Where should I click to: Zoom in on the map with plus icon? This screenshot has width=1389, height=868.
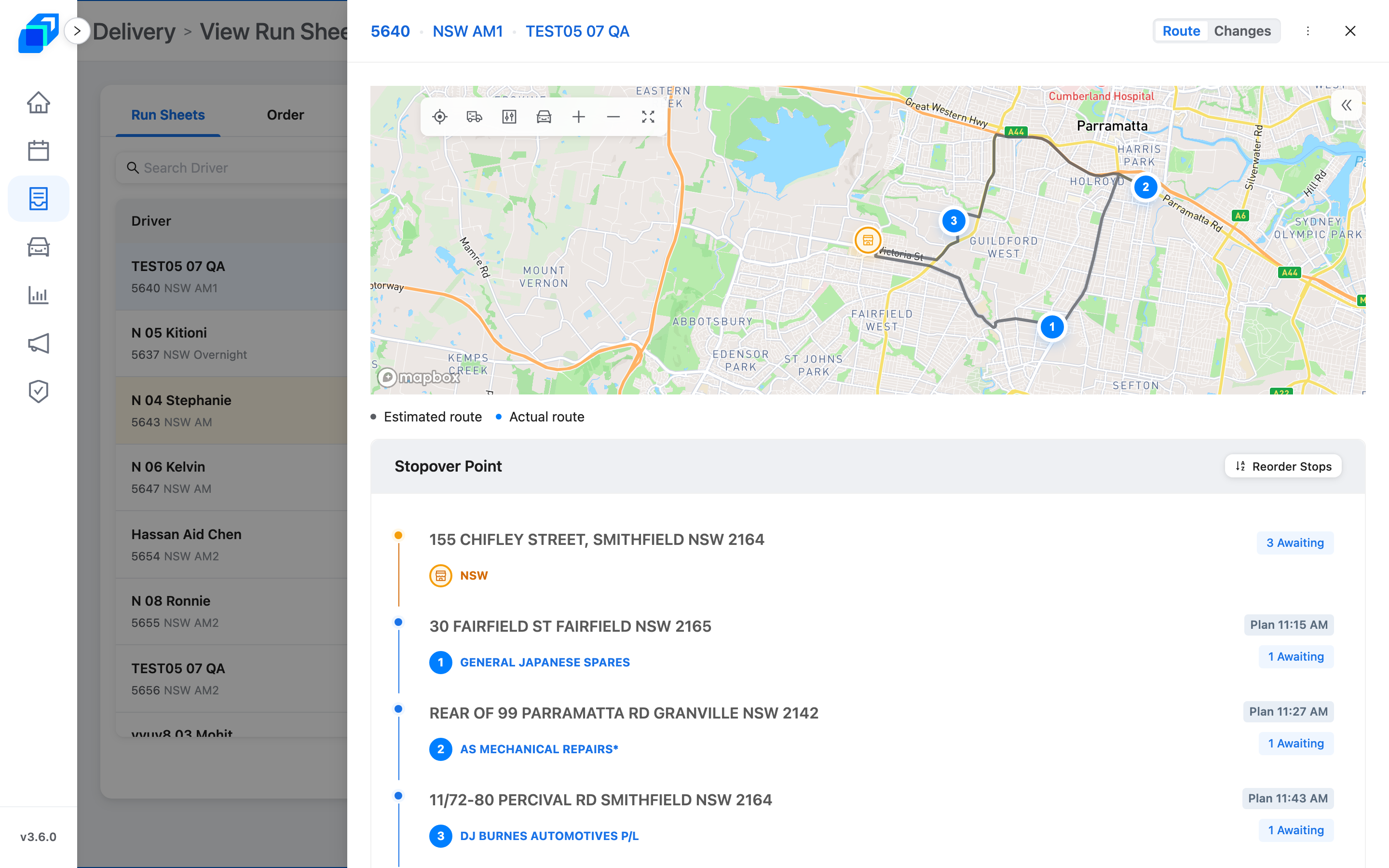[579, 117]
